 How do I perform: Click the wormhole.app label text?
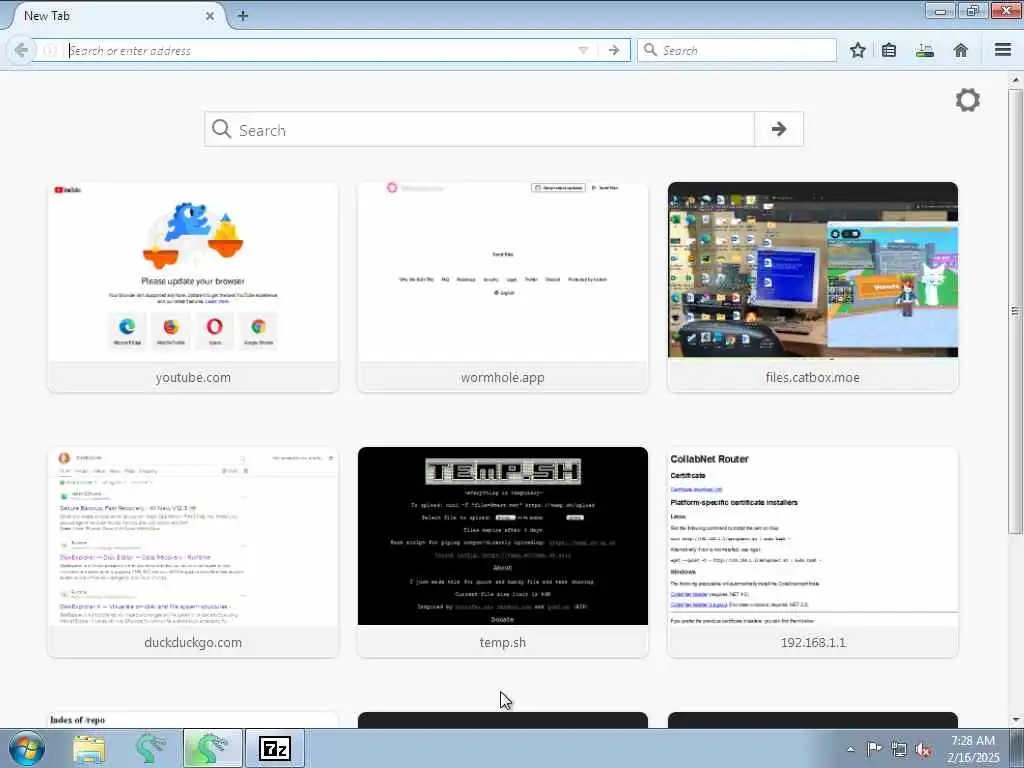pyautogui.click(x=503, y=377)
